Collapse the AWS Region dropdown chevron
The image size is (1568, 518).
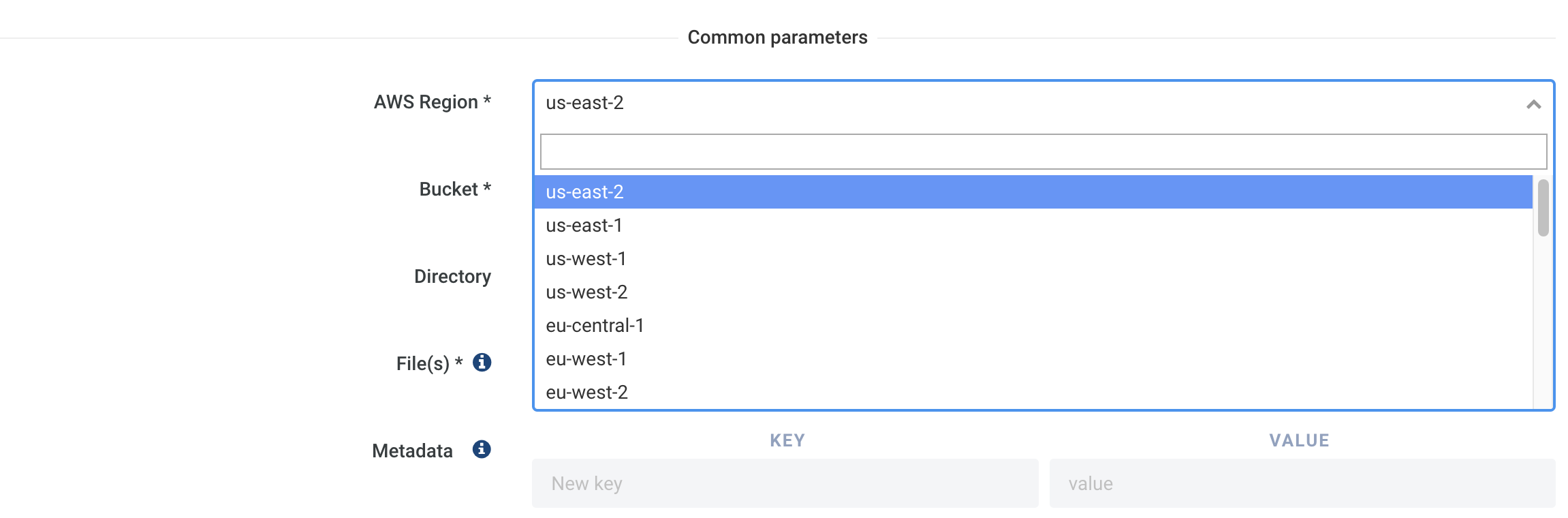pos(1533,104)
